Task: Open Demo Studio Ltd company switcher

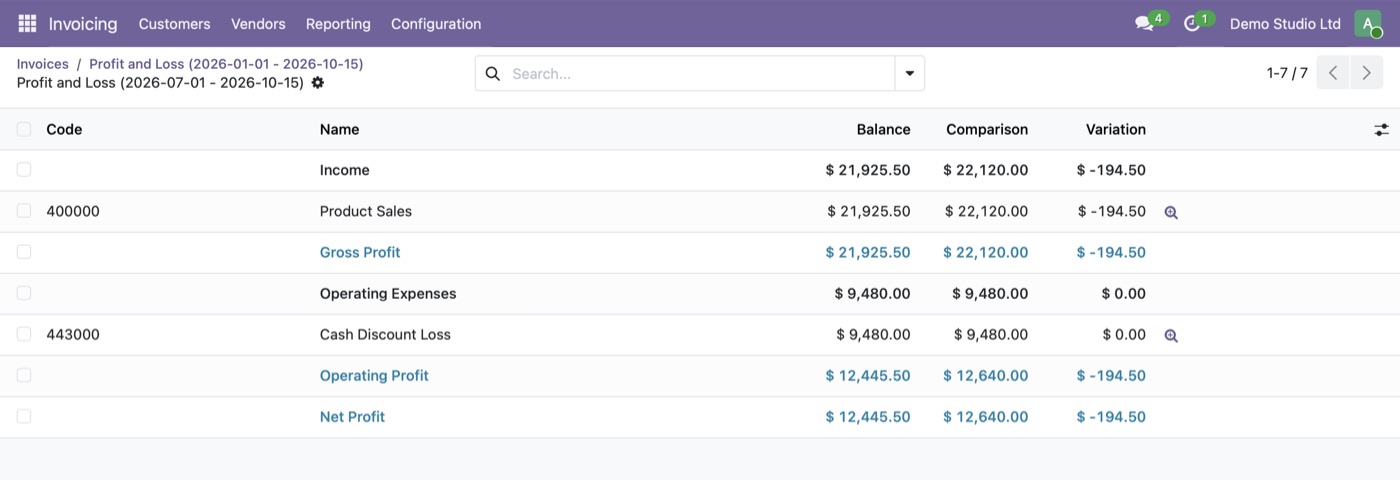Action: 1285,23
